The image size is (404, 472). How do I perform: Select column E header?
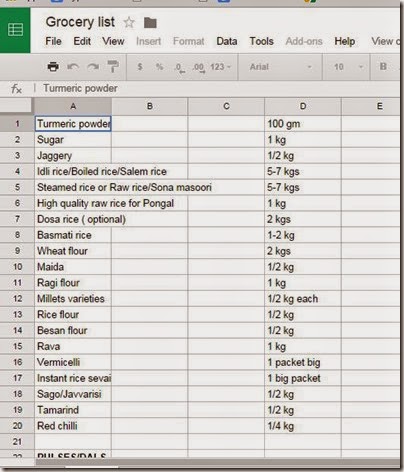[x=371, y=106]
